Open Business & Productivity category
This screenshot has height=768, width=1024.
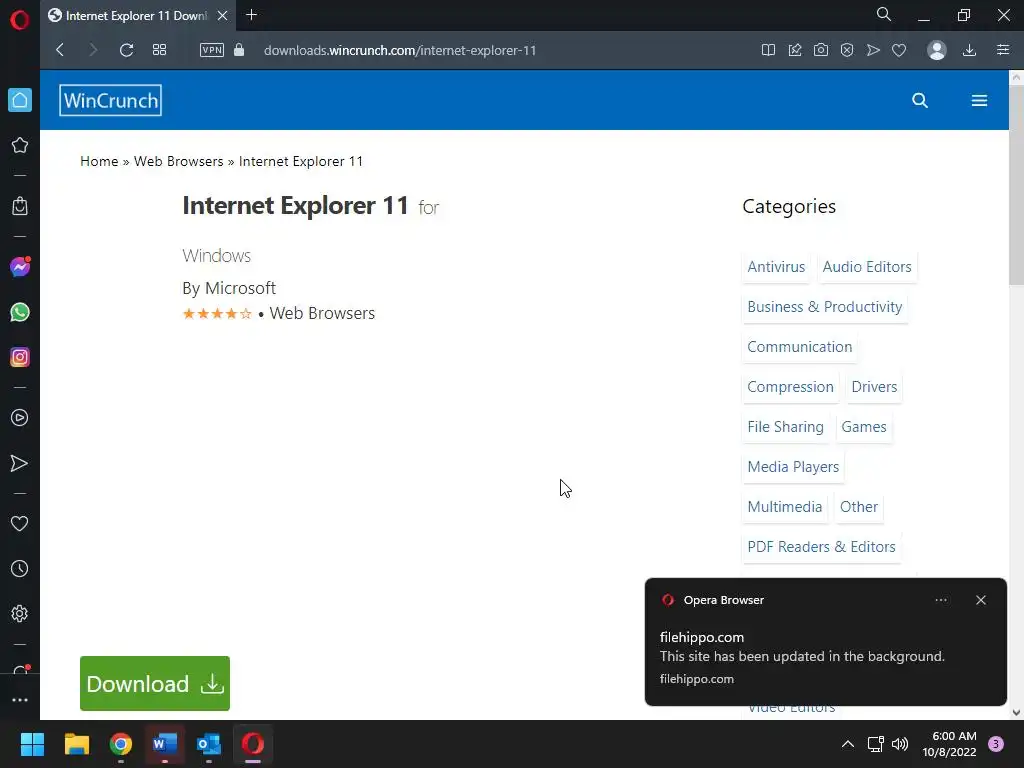824,307
